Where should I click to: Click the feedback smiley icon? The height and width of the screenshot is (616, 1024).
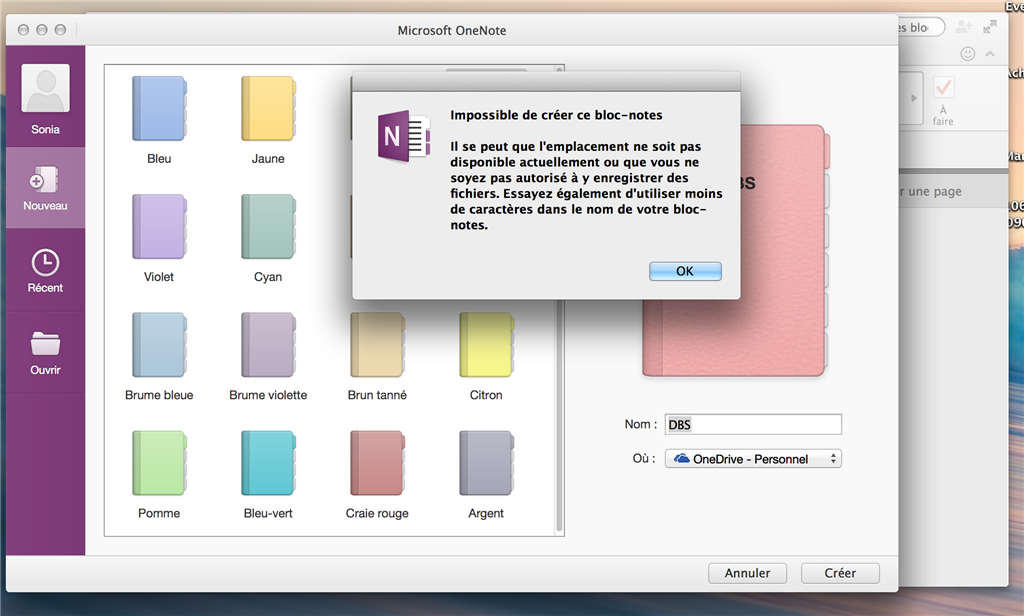tap(968, 54)
